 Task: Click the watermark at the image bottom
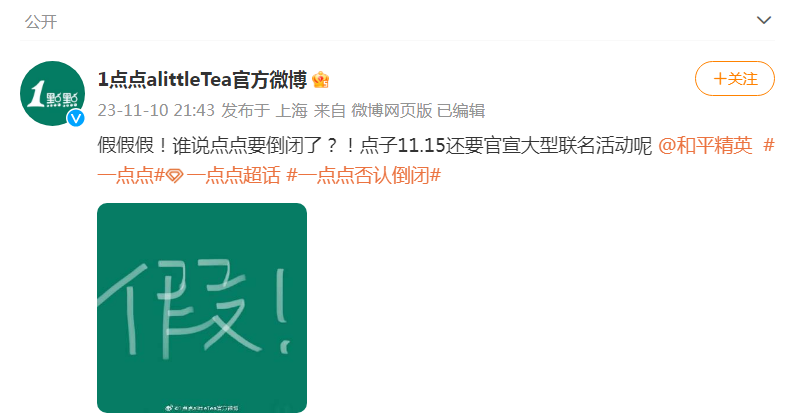[x=202, y=407]
